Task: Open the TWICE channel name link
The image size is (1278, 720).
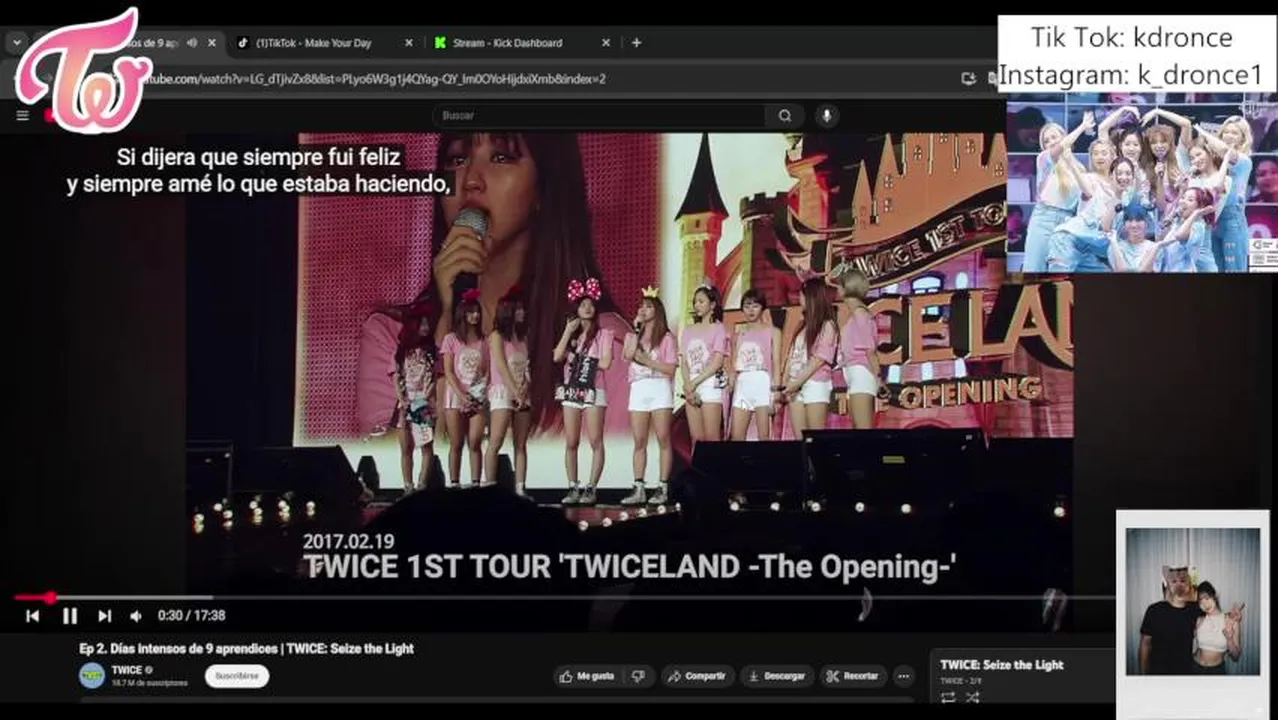Action: click(x=127, y=670)
